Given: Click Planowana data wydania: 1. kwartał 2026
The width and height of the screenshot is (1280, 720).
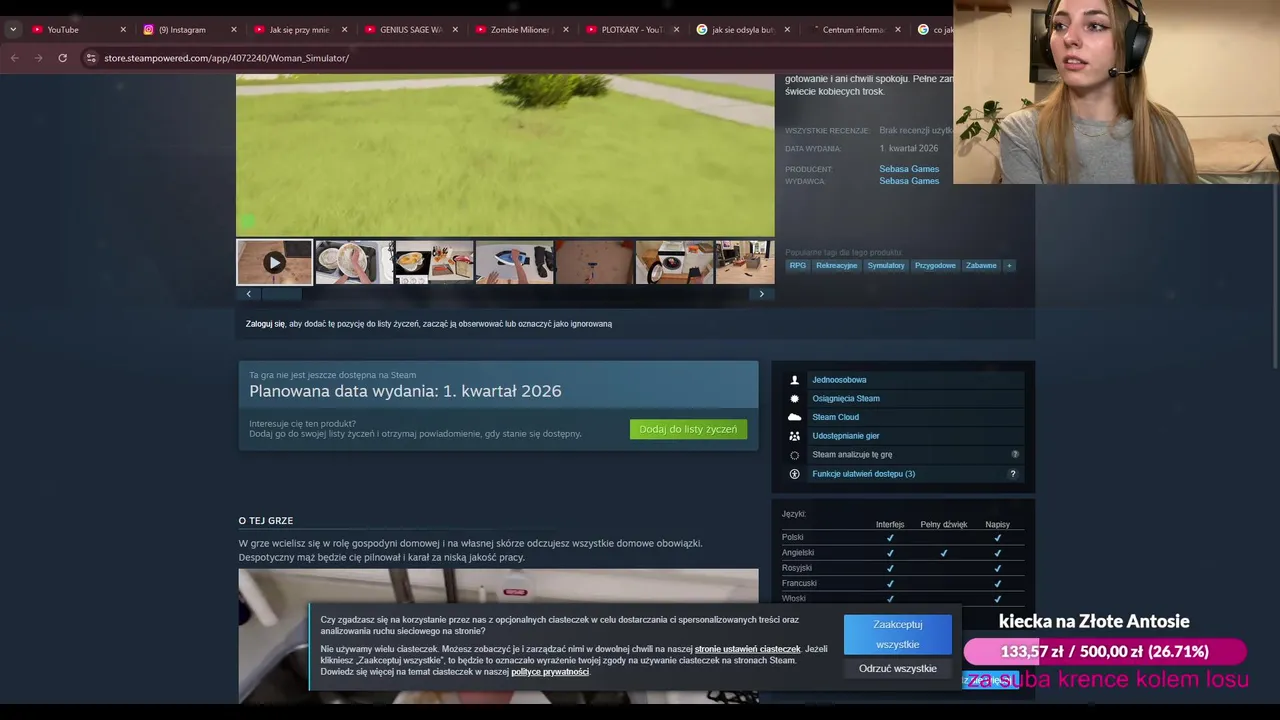Looking at the screenshot, I should click(x=405, y=391).
